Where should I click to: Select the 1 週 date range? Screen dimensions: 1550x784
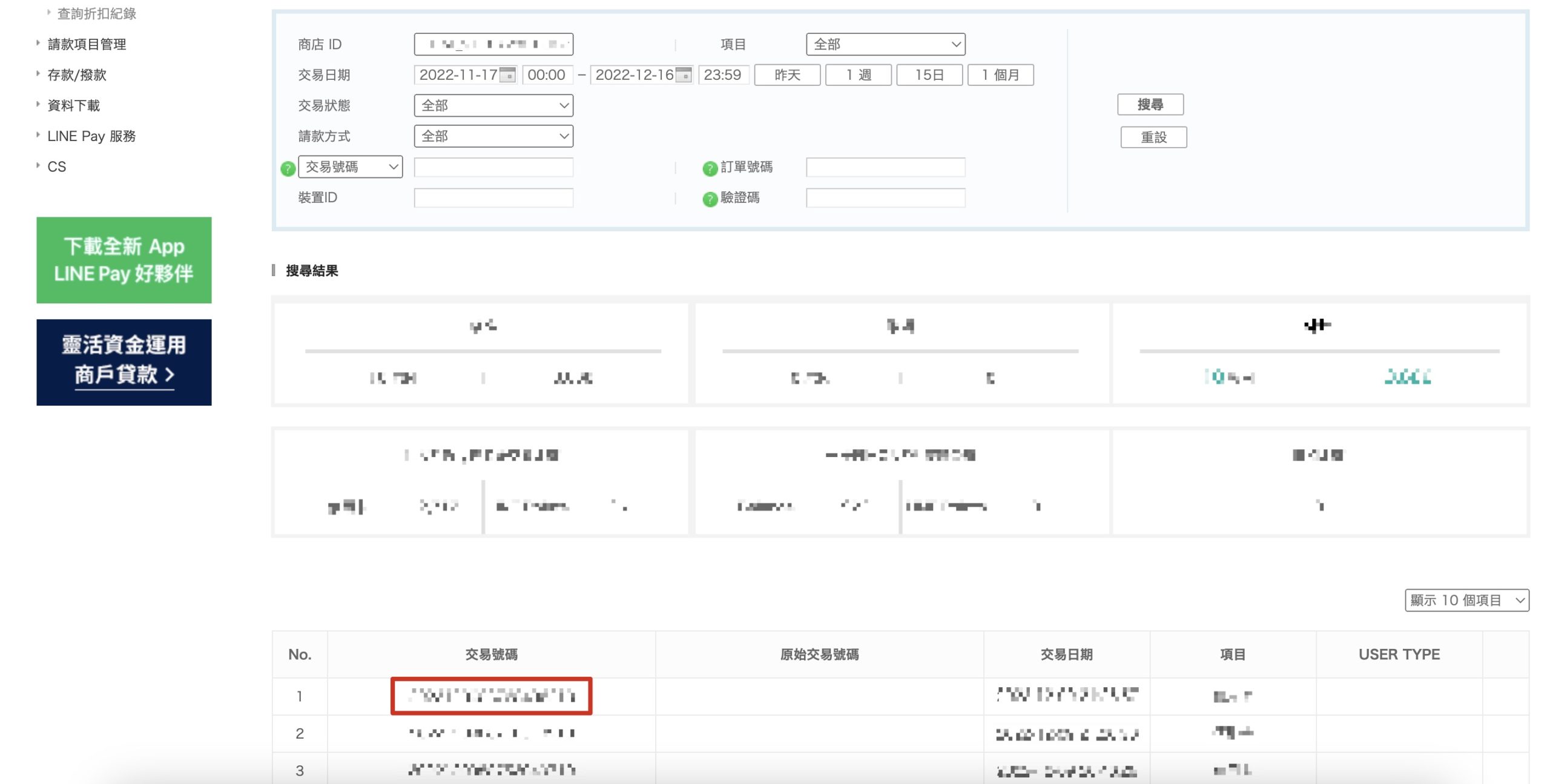tap(858, 75)
